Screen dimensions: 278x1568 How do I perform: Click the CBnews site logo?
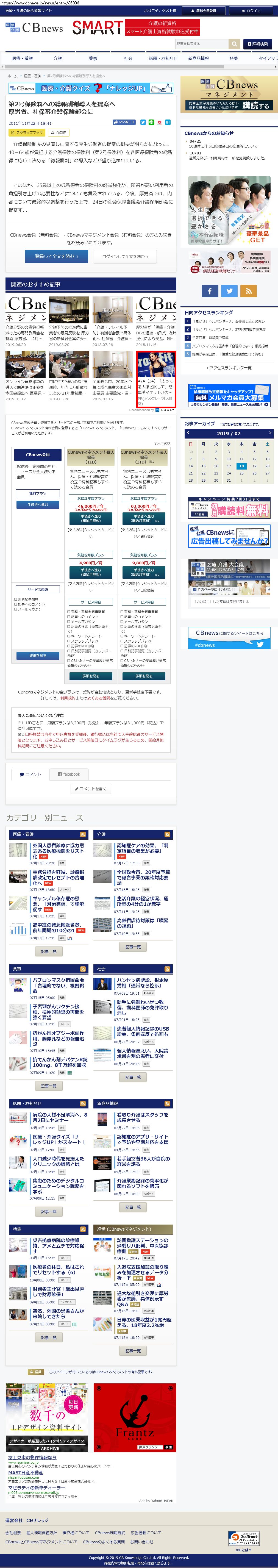click(35, 27)
